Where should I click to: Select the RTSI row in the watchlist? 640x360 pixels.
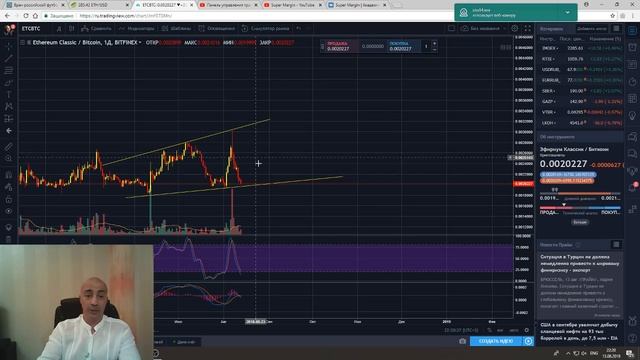coord(581,59)
